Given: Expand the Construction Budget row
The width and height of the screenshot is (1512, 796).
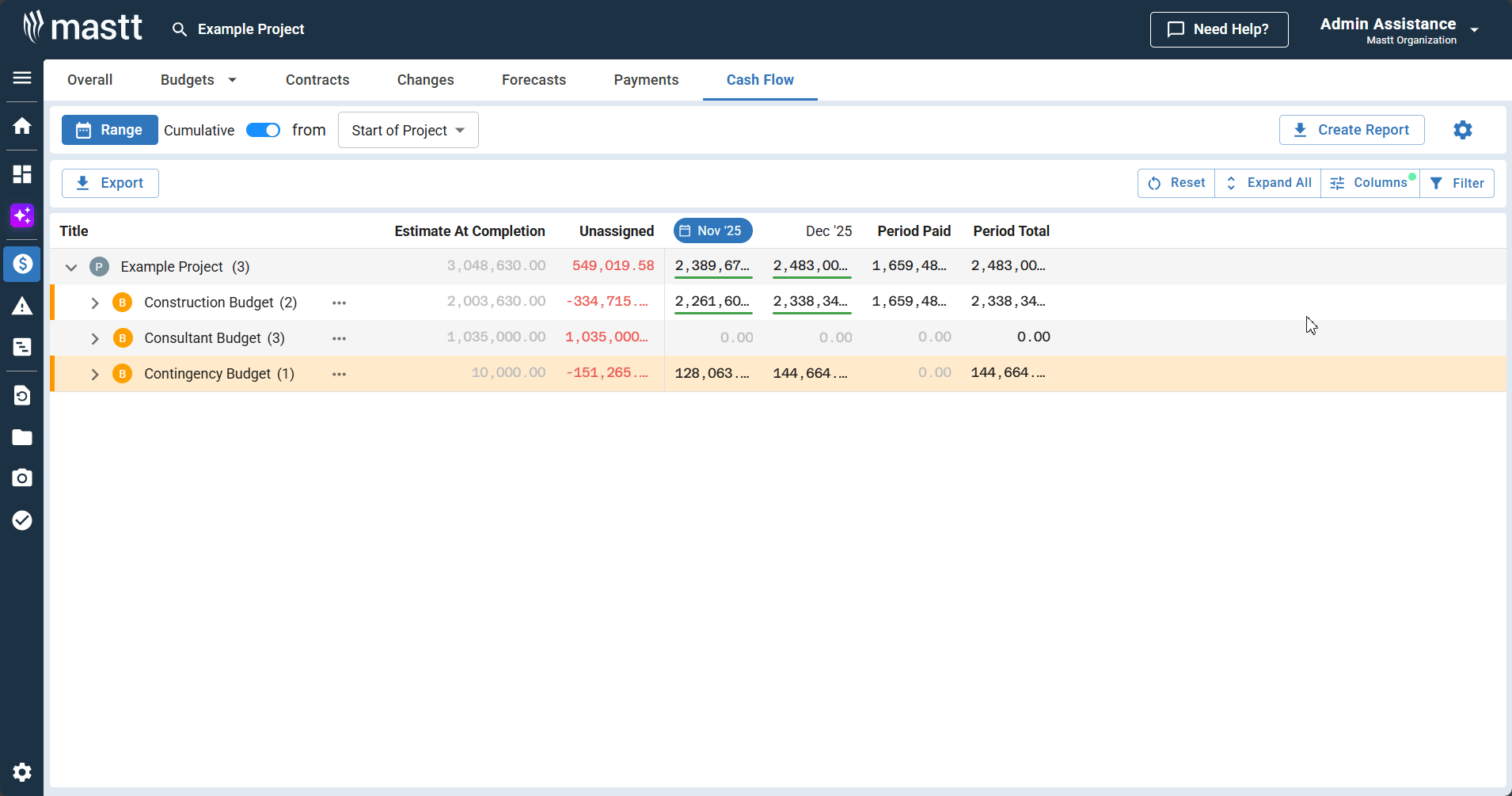Looking at the screenshot, I should pyautogui.click(x=95, y=303).
